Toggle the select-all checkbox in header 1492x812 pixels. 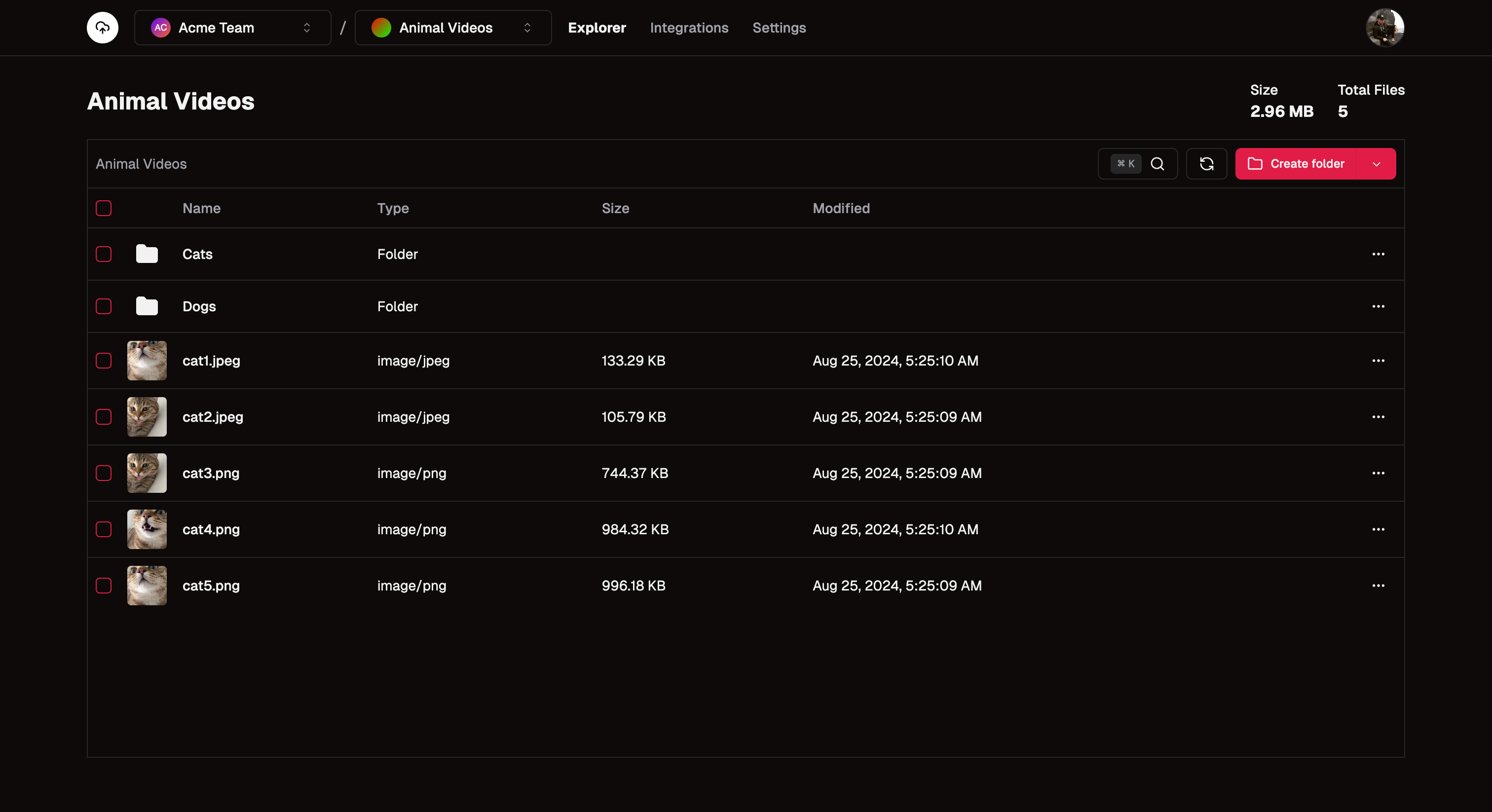coord(104,209)
